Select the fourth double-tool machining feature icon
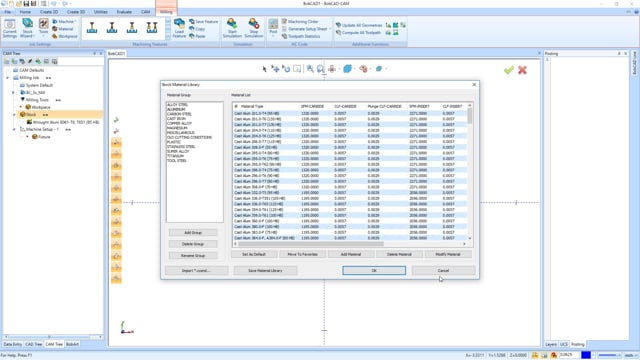Screen dimensions: 640x360 pyautogui.click(x=152, y=27)
